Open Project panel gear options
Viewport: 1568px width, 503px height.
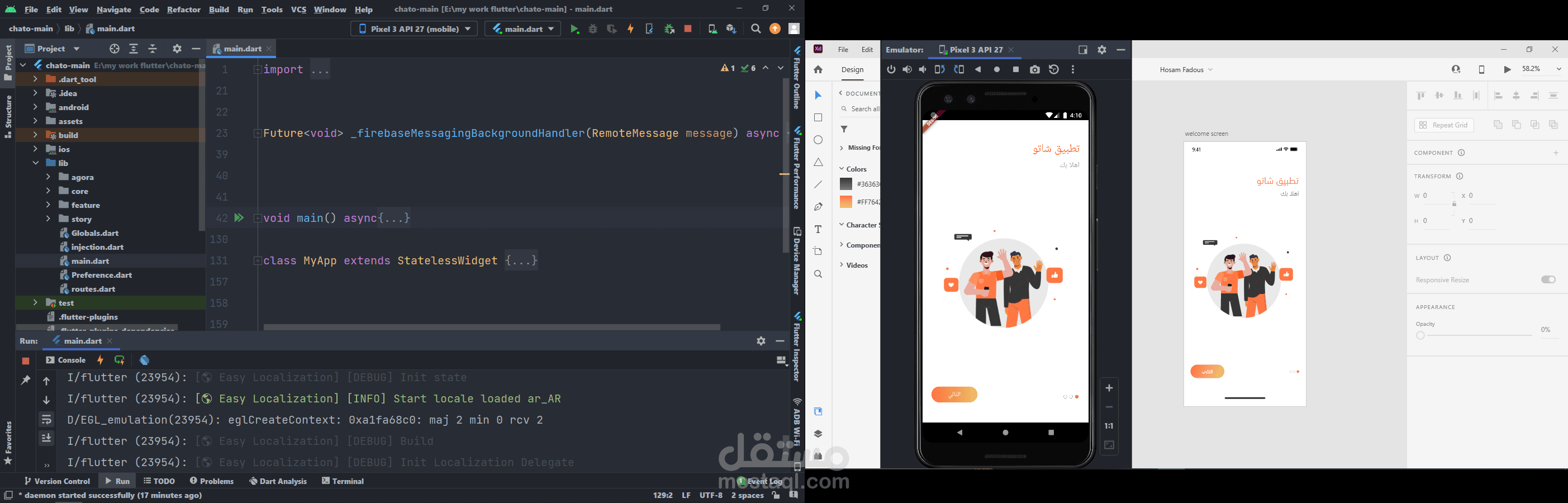pos(177,49)
